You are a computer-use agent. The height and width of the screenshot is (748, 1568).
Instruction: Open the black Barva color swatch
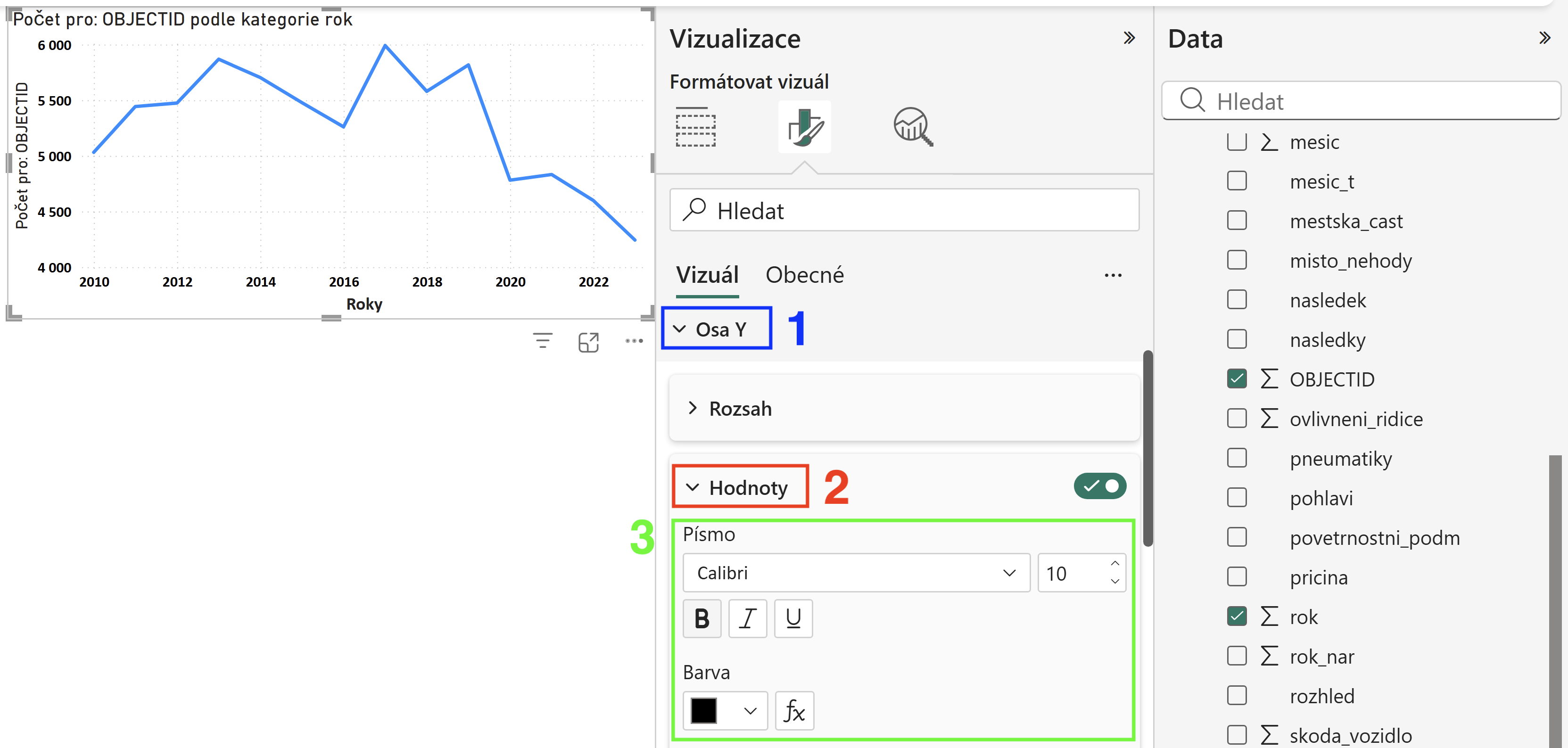pos(724,710)
